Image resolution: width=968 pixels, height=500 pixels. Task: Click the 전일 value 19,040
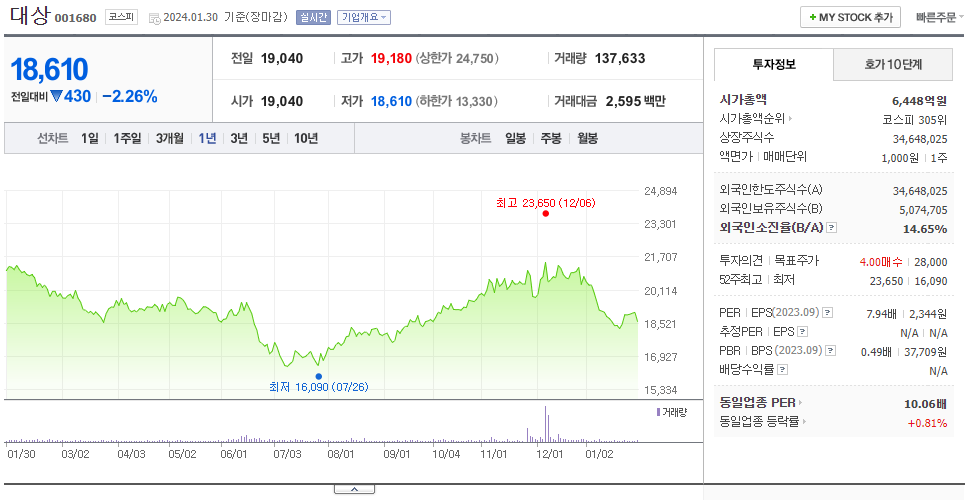[x=282, y=59]
